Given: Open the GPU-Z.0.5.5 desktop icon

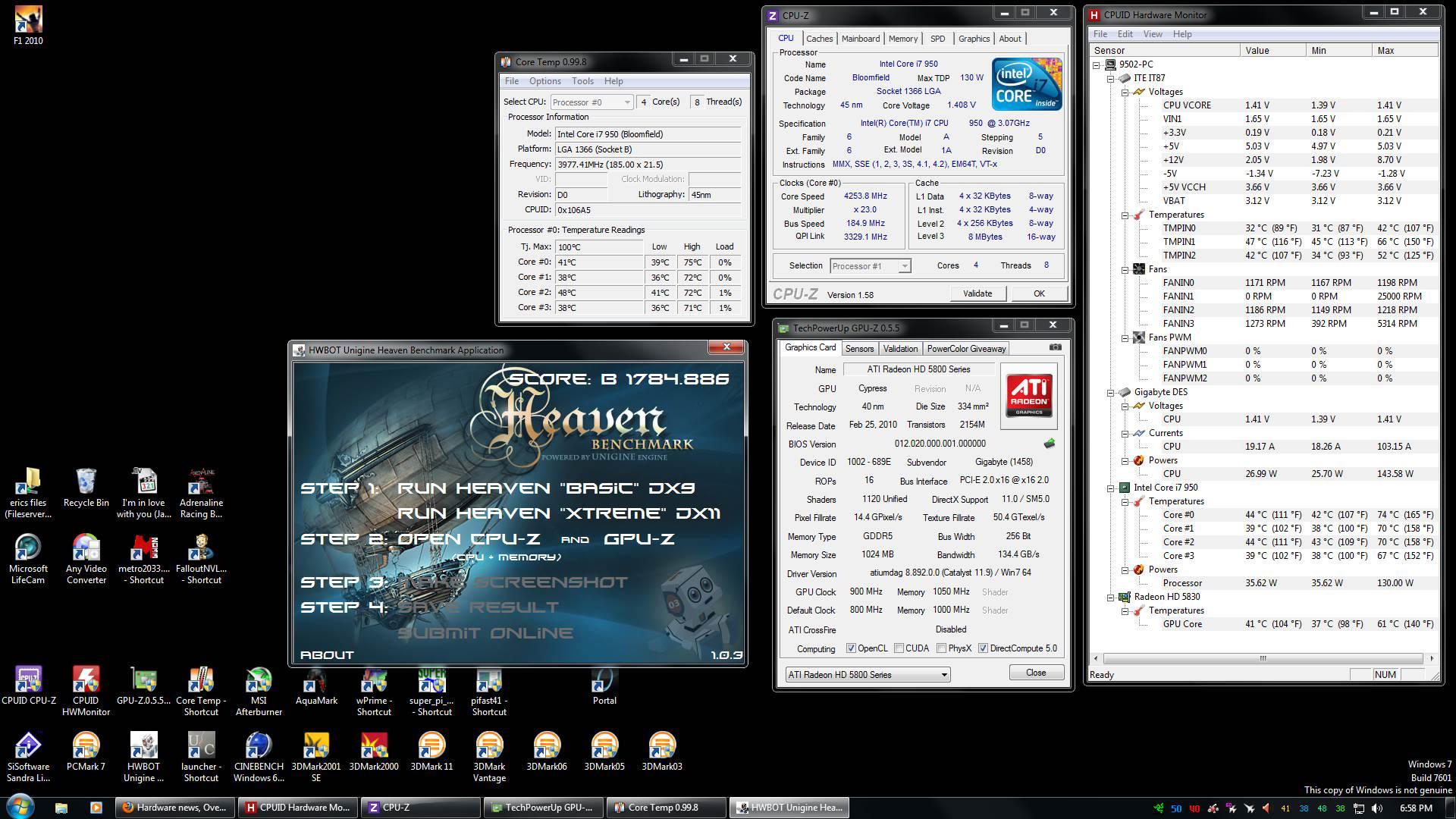Looking at the screenshot, I should 143,686.
